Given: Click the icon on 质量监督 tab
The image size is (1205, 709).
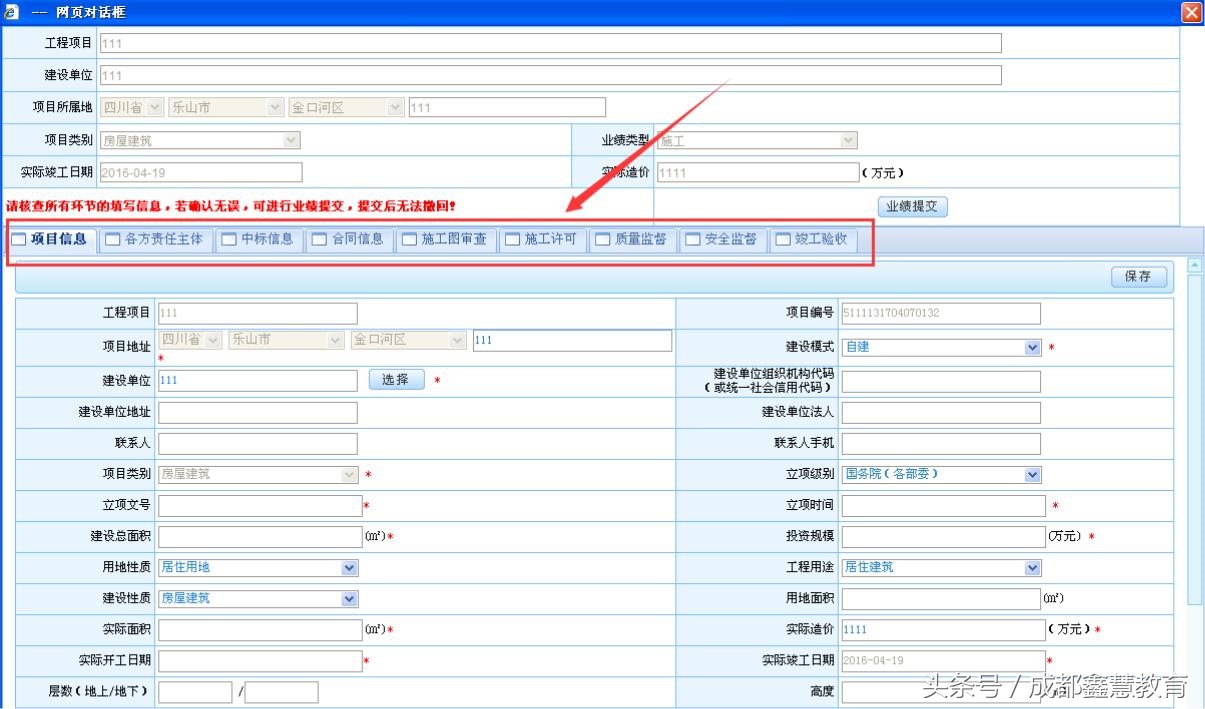Looking at the screenshot, I should coord(602,240).
